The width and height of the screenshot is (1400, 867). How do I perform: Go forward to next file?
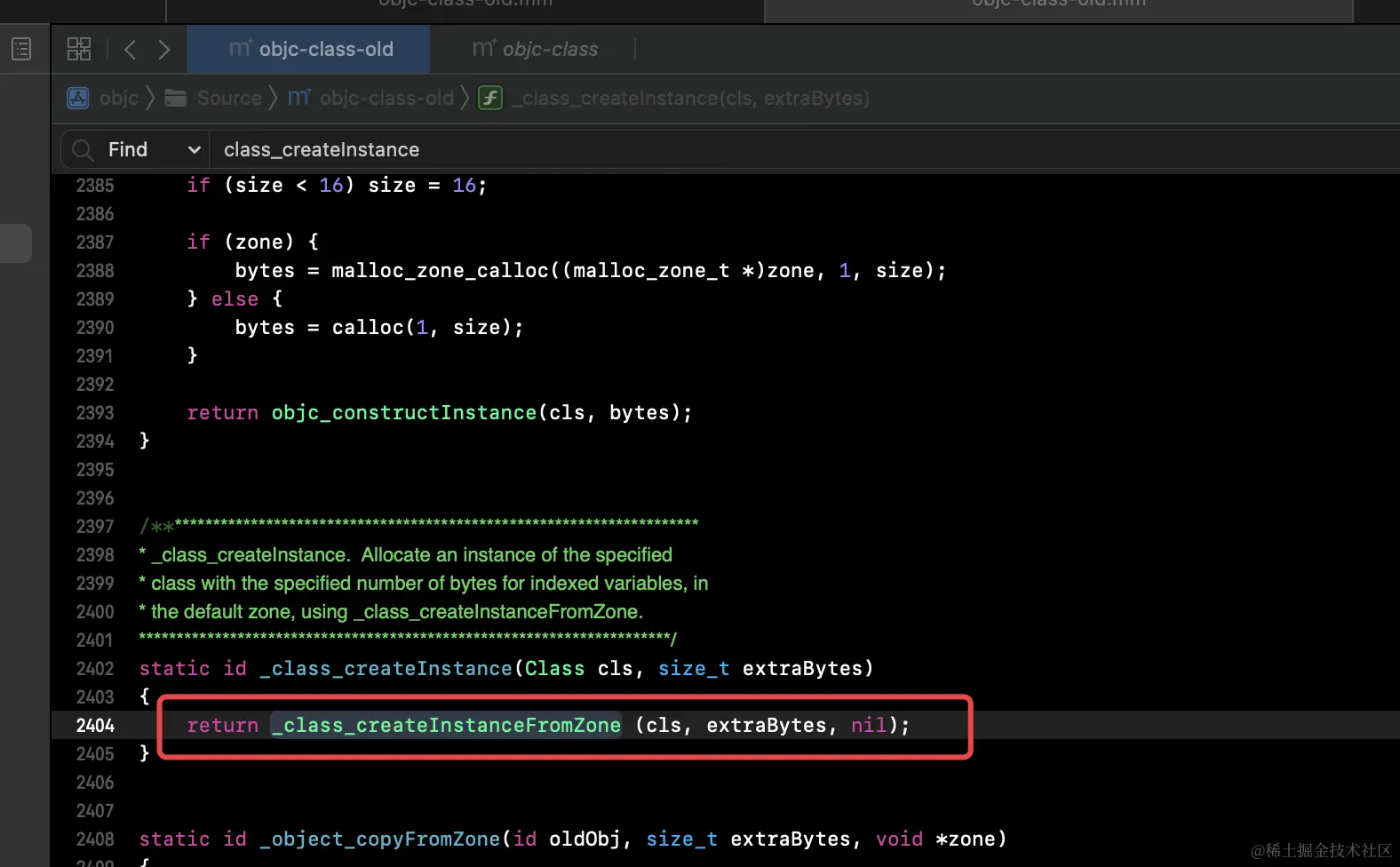click(164, 49)
